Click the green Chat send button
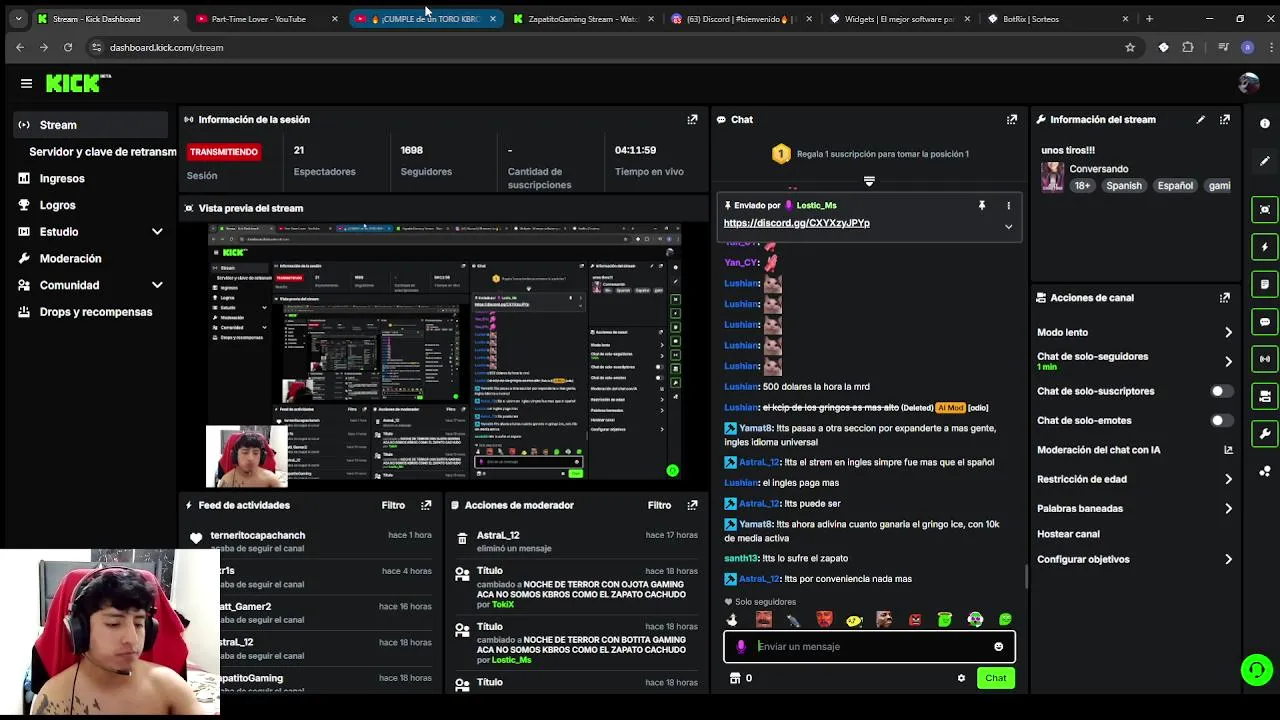This screenshot has height=720, width=1280. 995,678
